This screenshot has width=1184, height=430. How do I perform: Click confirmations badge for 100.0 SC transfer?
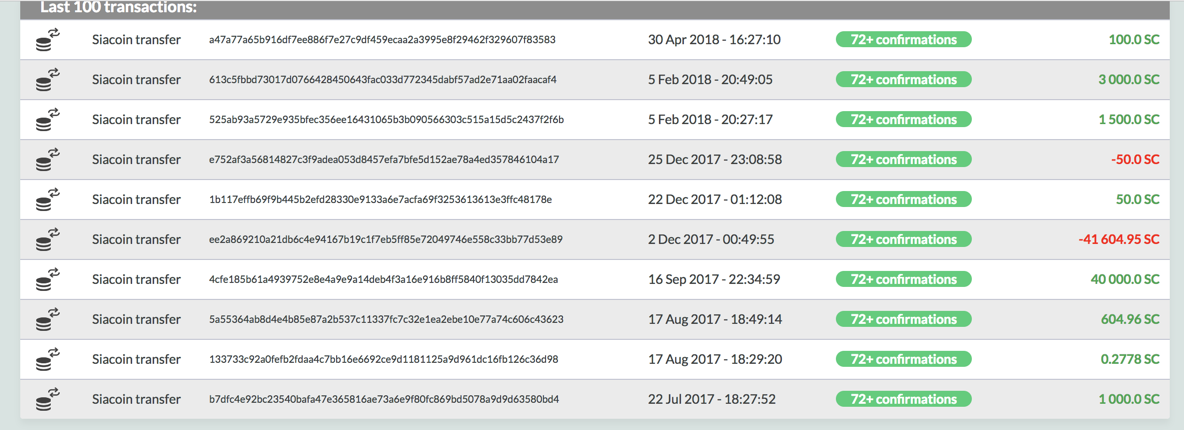[903, 40]
